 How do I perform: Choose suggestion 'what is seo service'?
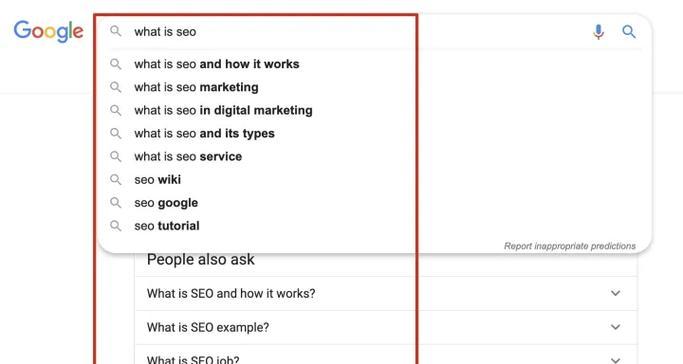pos(188,156)
